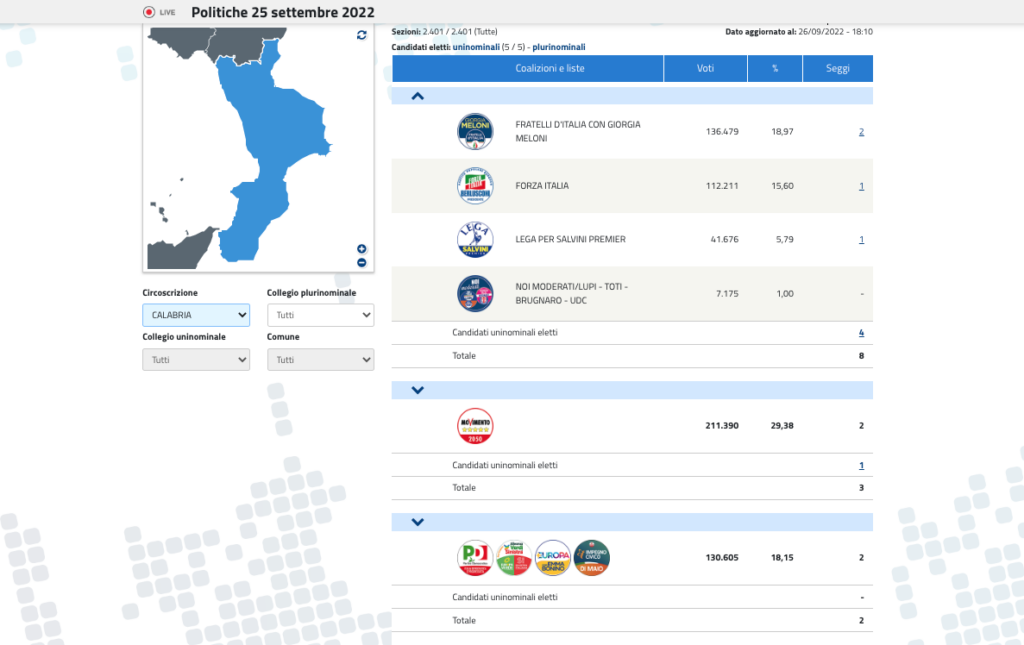
Task: Open the Comune dropdown
Action: point(321,360)
